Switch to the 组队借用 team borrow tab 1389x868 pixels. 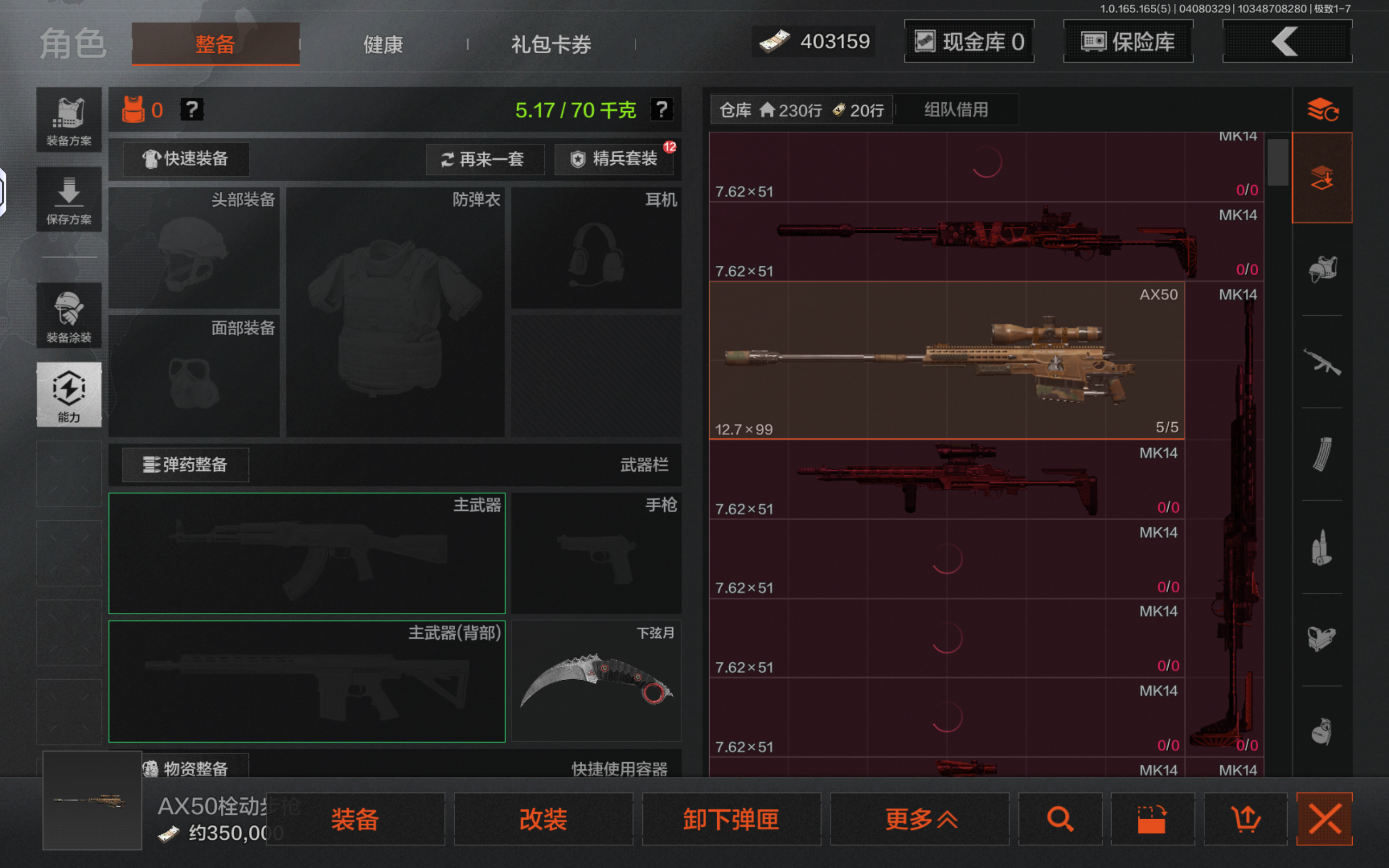click(955, 109)
